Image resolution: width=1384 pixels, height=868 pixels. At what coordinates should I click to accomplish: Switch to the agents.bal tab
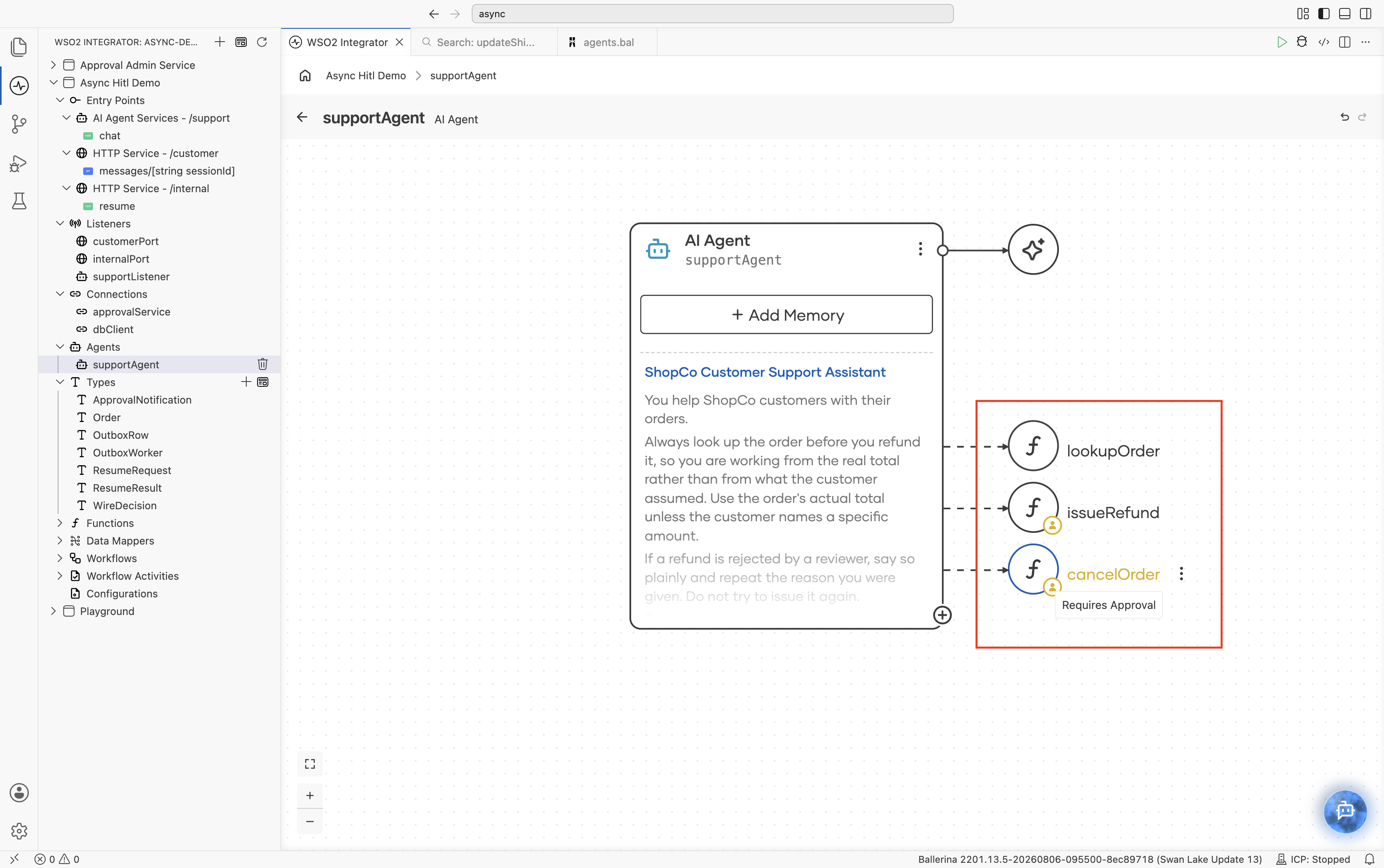click(x=608, y=42)
